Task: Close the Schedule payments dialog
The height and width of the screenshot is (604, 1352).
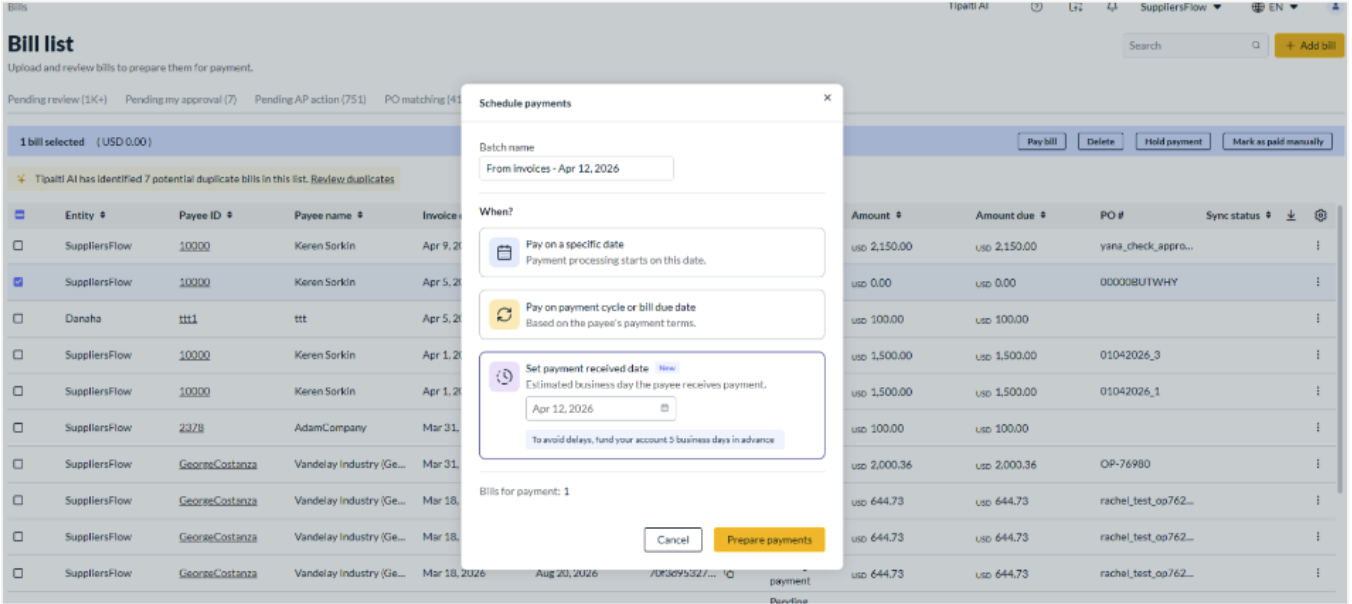Action: tap(827, 98)
